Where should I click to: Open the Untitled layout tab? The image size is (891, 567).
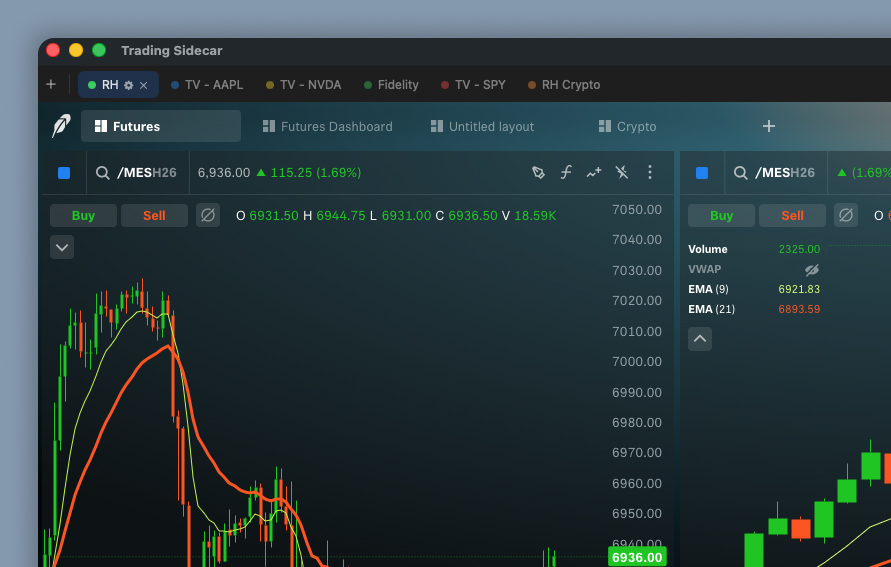[x=482, y=126]
